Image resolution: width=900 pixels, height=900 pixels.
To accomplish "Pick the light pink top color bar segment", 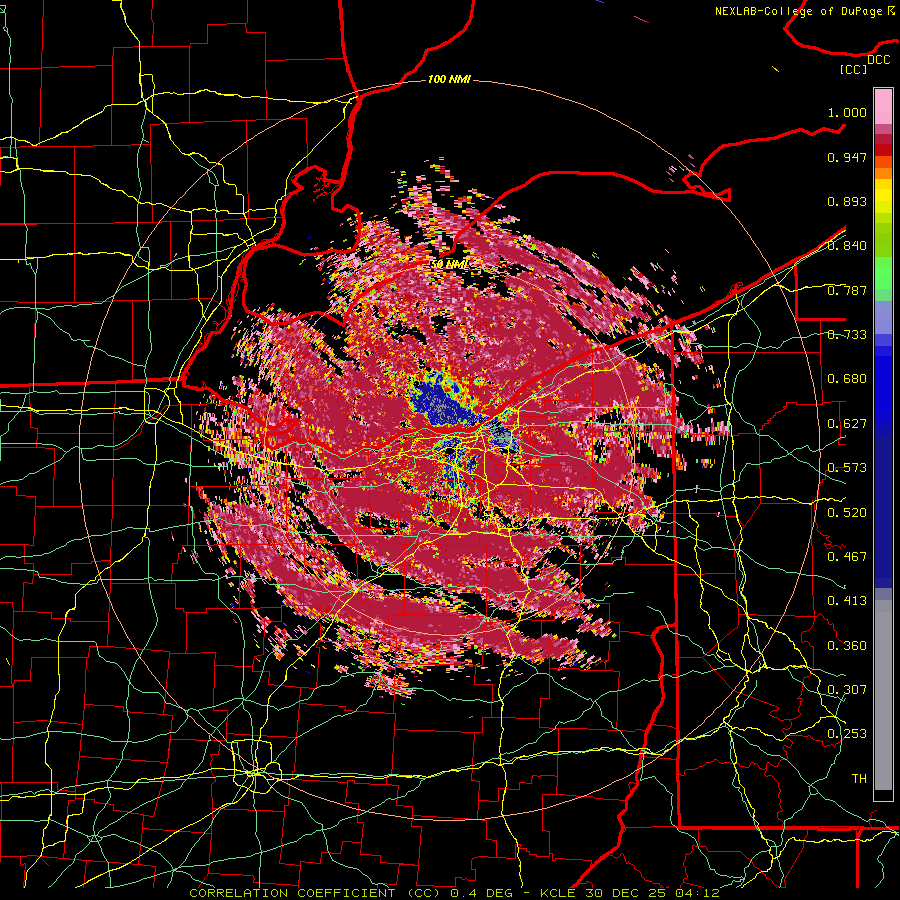I will [x=883, y=107].
